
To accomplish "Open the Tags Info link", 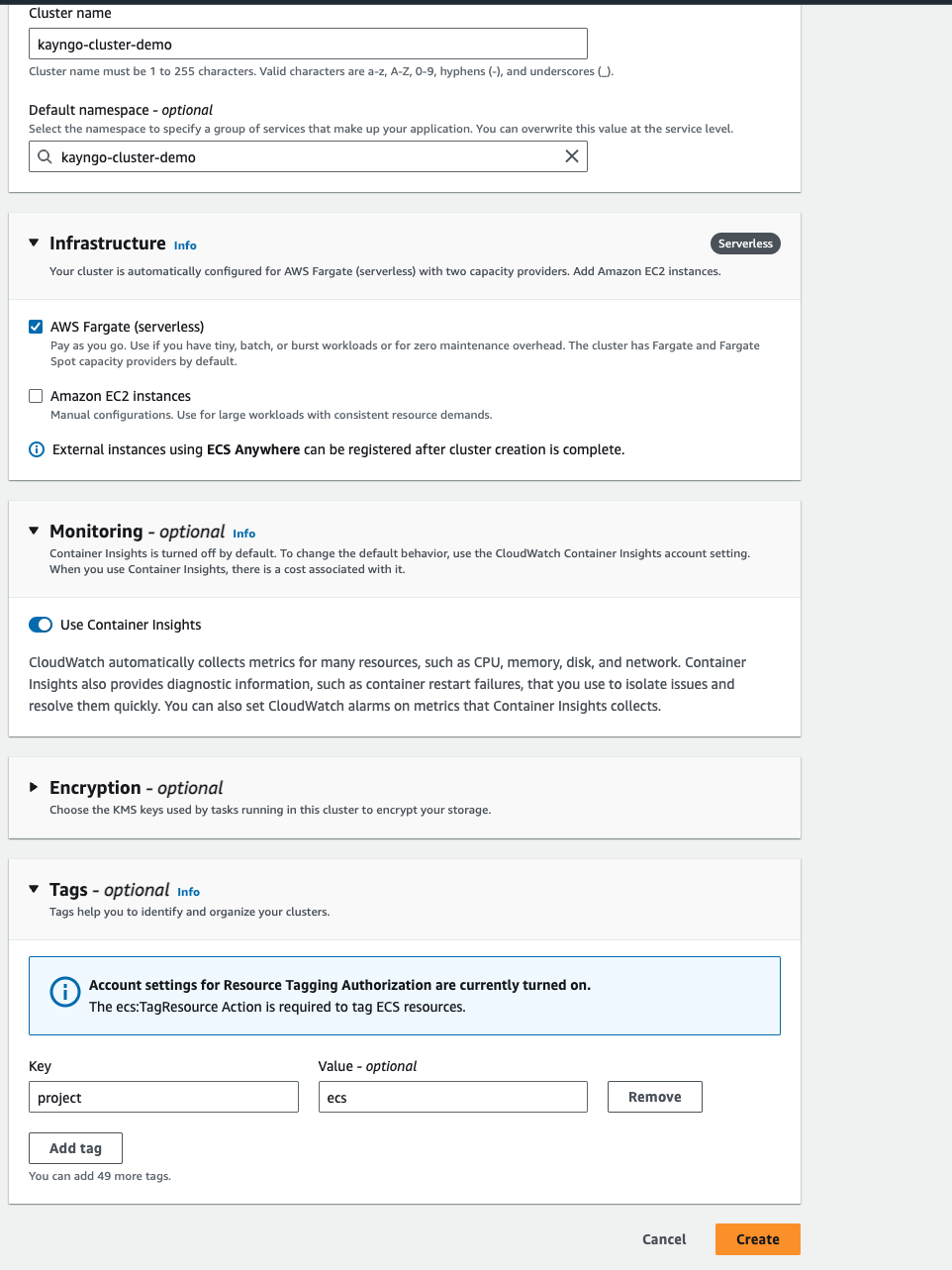I will [x=188, y=892].
